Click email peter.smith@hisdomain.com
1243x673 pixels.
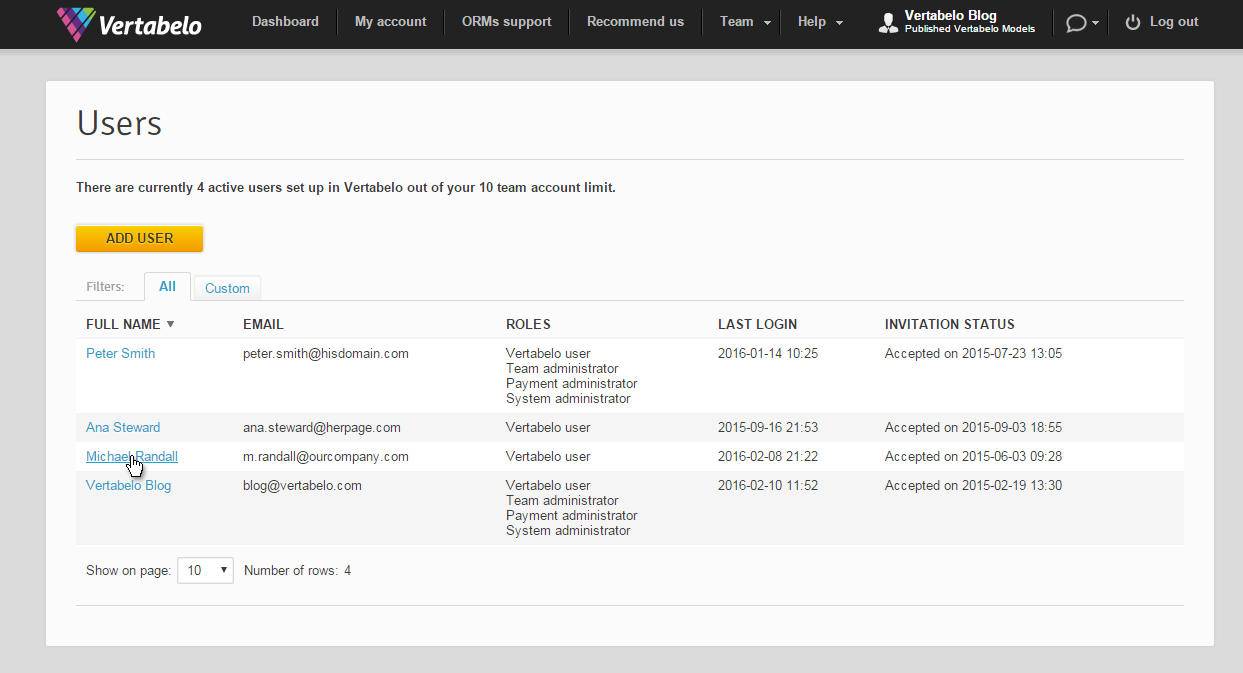click(x=326, y=353)
